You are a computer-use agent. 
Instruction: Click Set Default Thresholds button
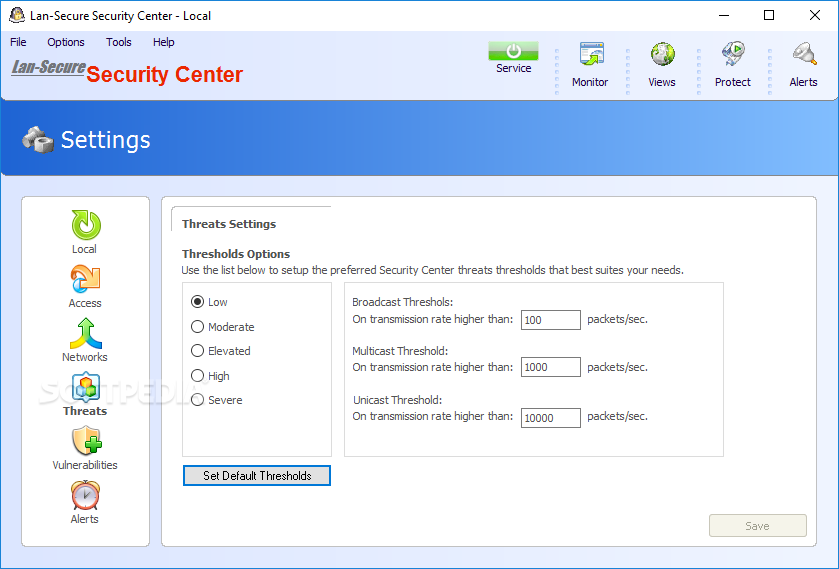pos(257,475)
